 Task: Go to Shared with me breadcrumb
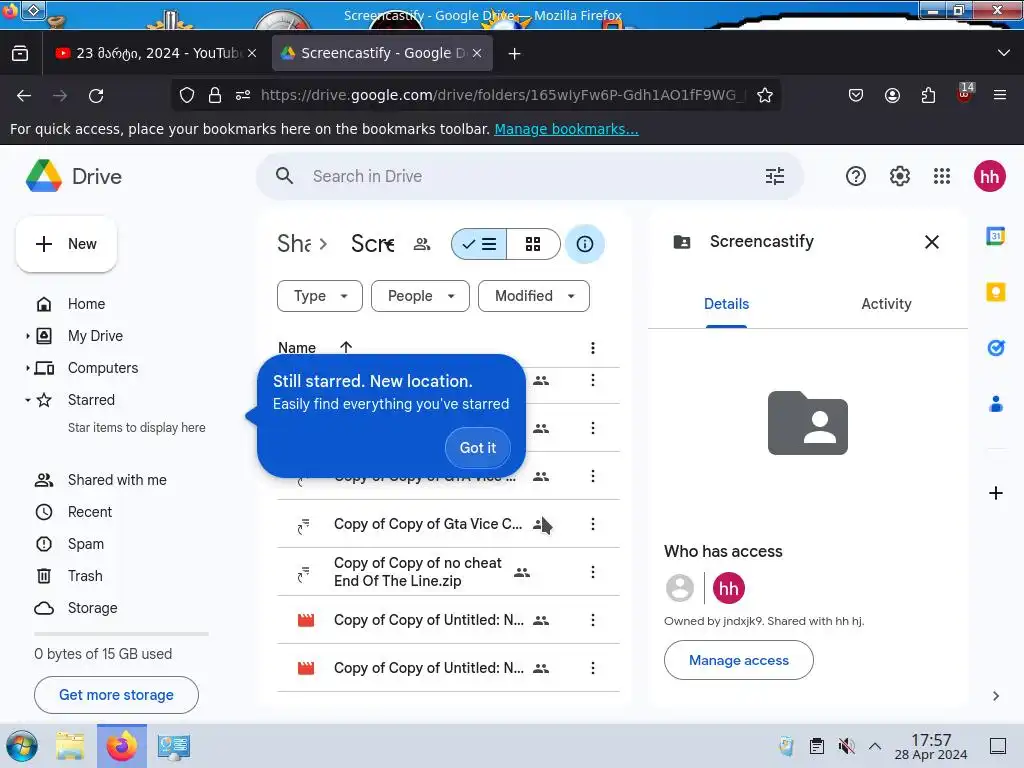(294, 244)
